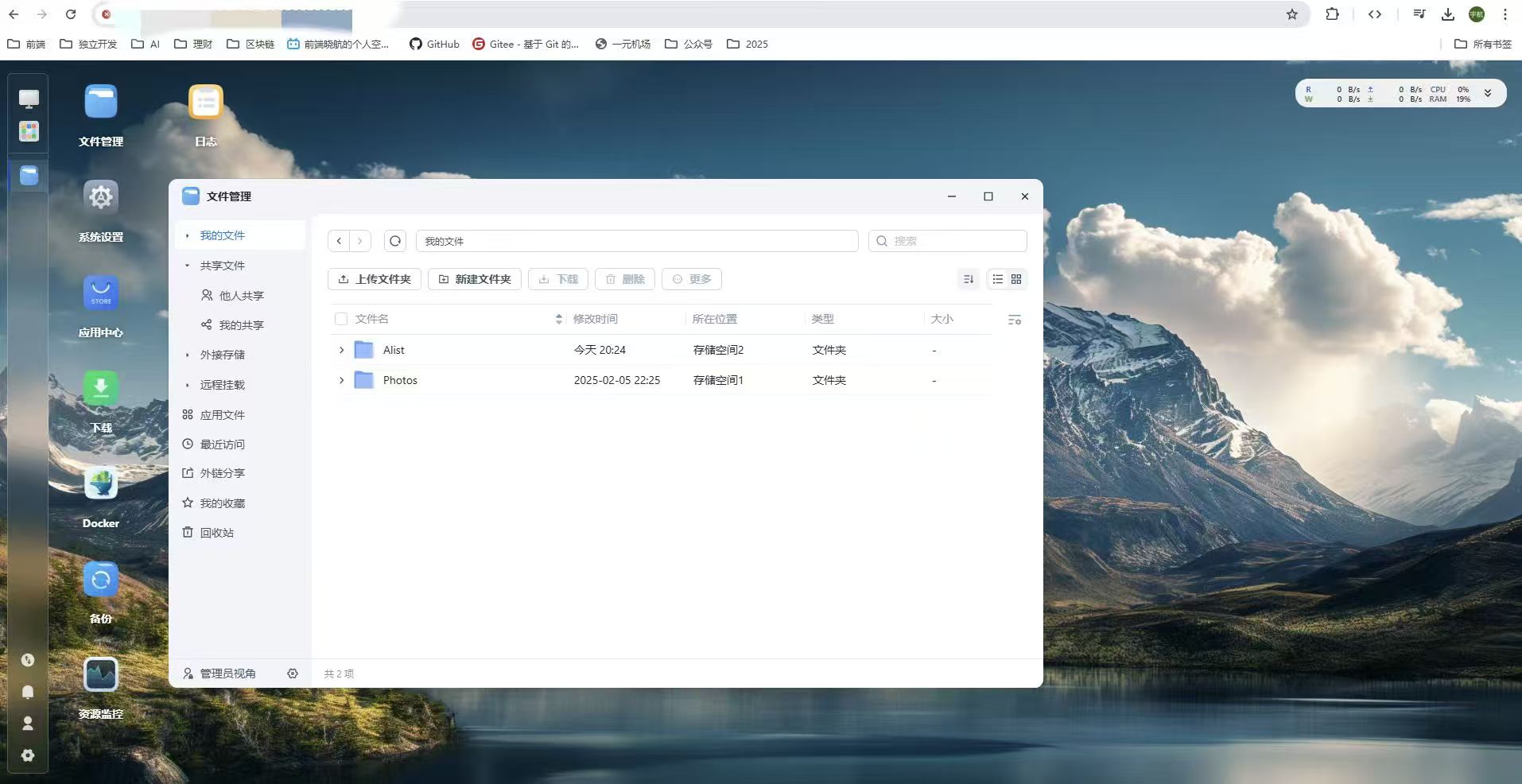Expand the 外接存储 sidebar section
Image resolution: width=1522 pixels, height=784 pixels.
click(x=188, y=355)
